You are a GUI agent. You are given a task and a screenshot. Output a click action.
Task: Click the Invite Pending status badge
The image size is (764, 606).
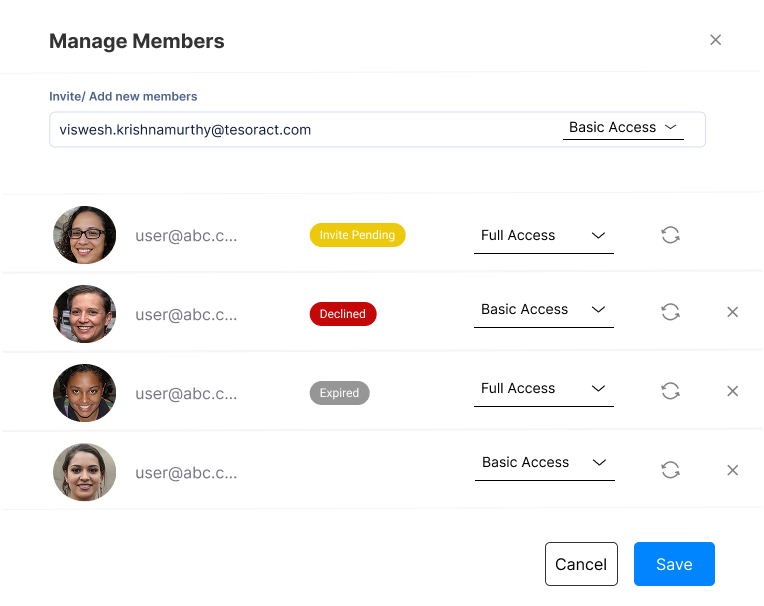coord(358,235)
